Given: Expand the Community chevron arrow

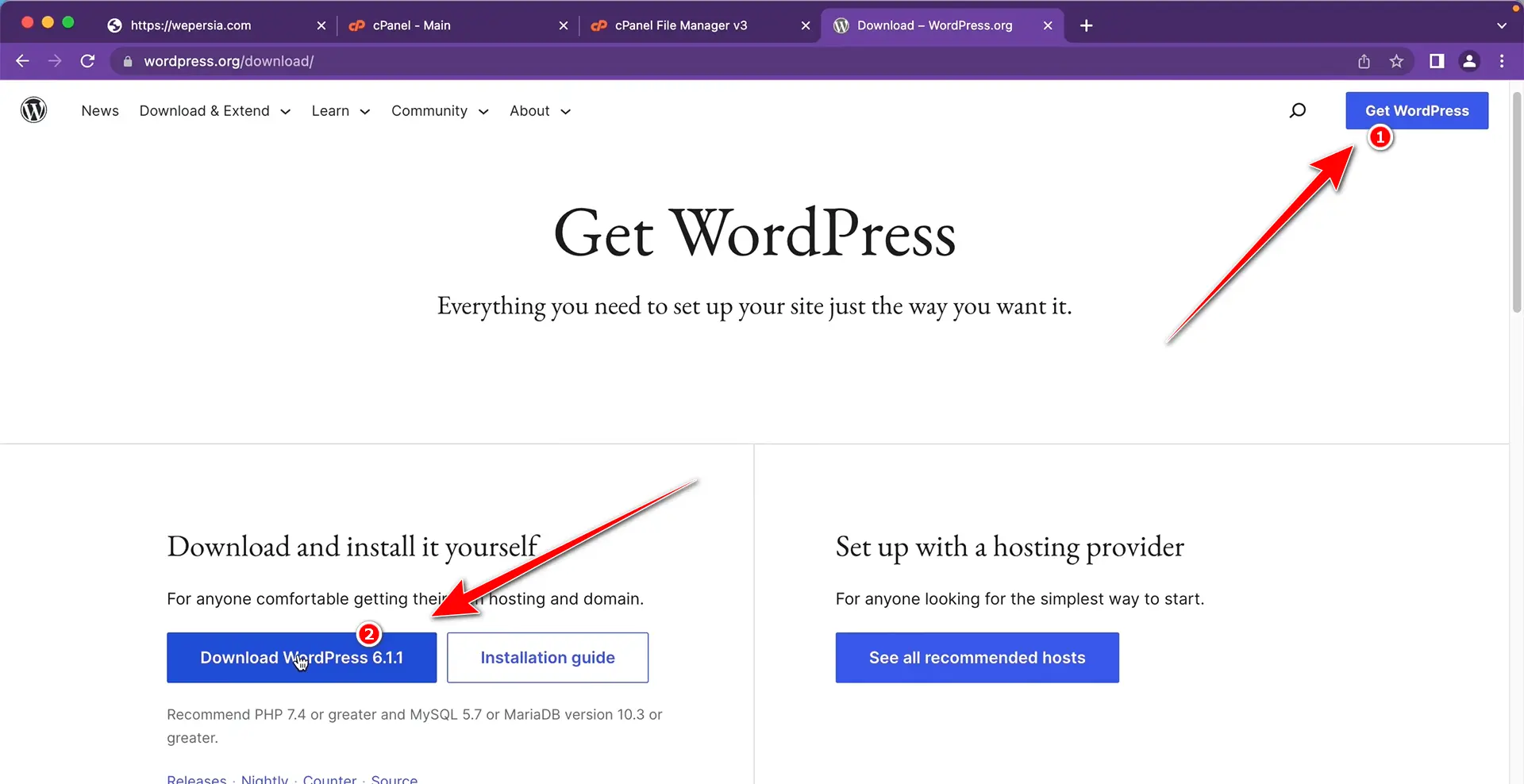Looking at the screenshot, I should [x=483, y=112].
